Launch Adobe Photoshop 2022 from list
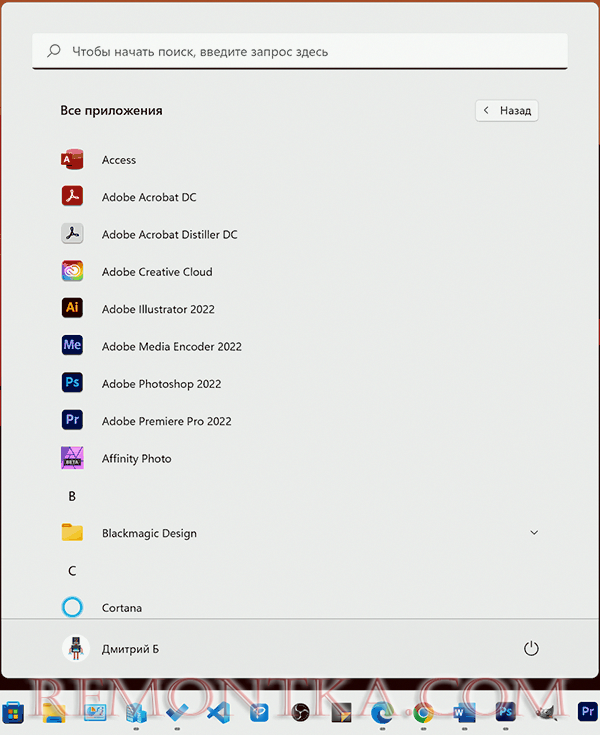The height and width of the screenshot is (735, 600). point(161,384)
